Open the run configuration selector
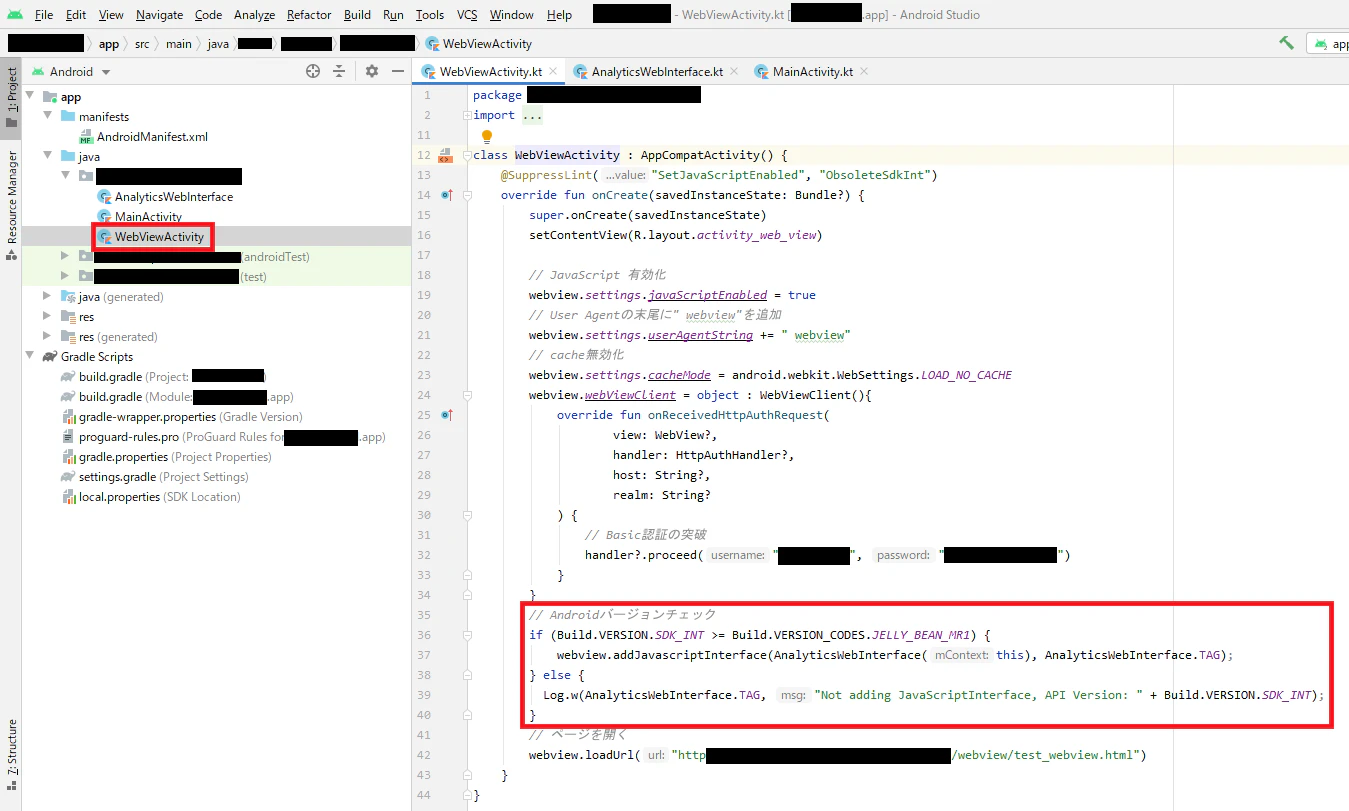1349x811 pixels. [x=1329, y=43]
